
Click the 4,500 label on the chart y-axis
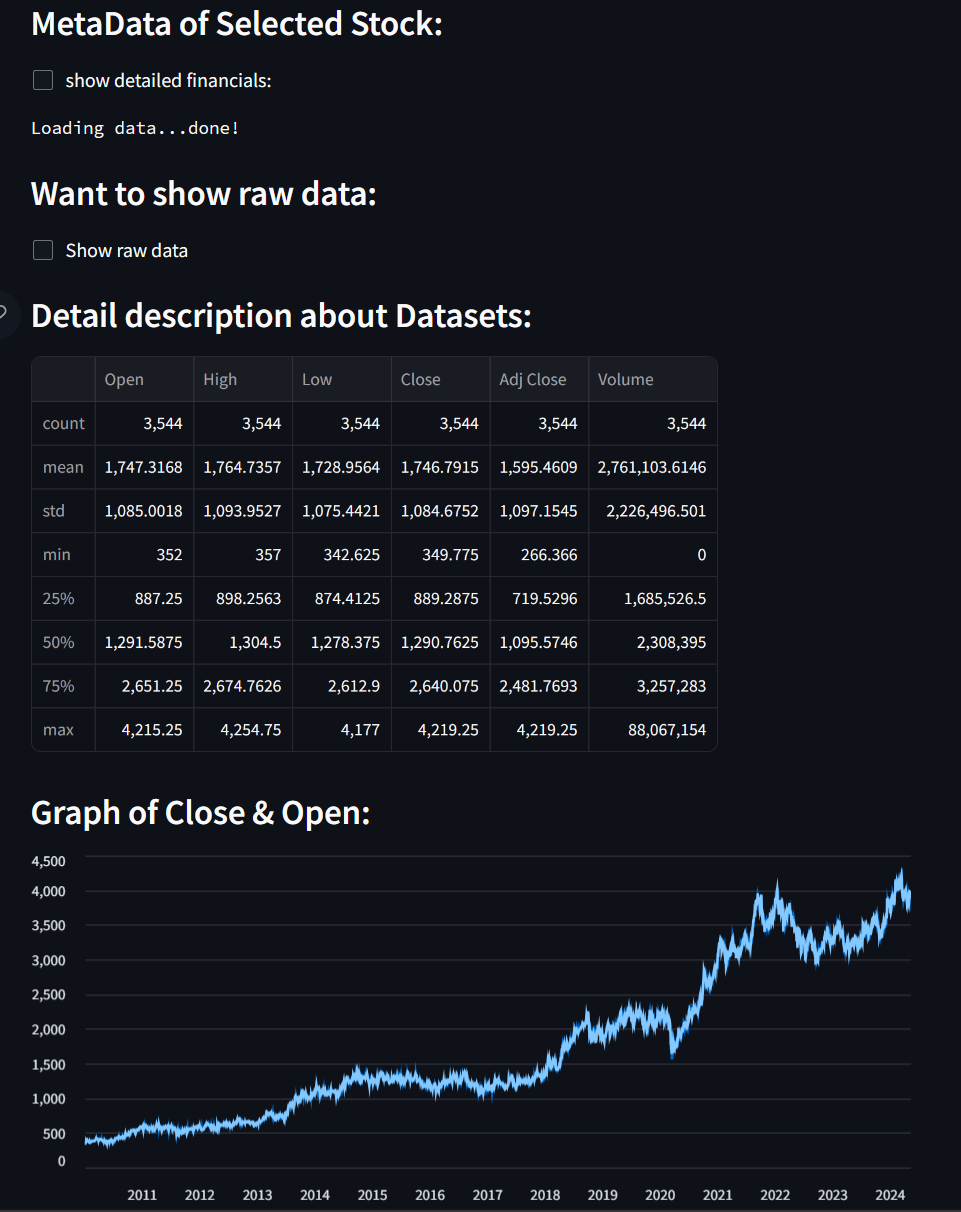pyautogui.click(x=49, y=861)
